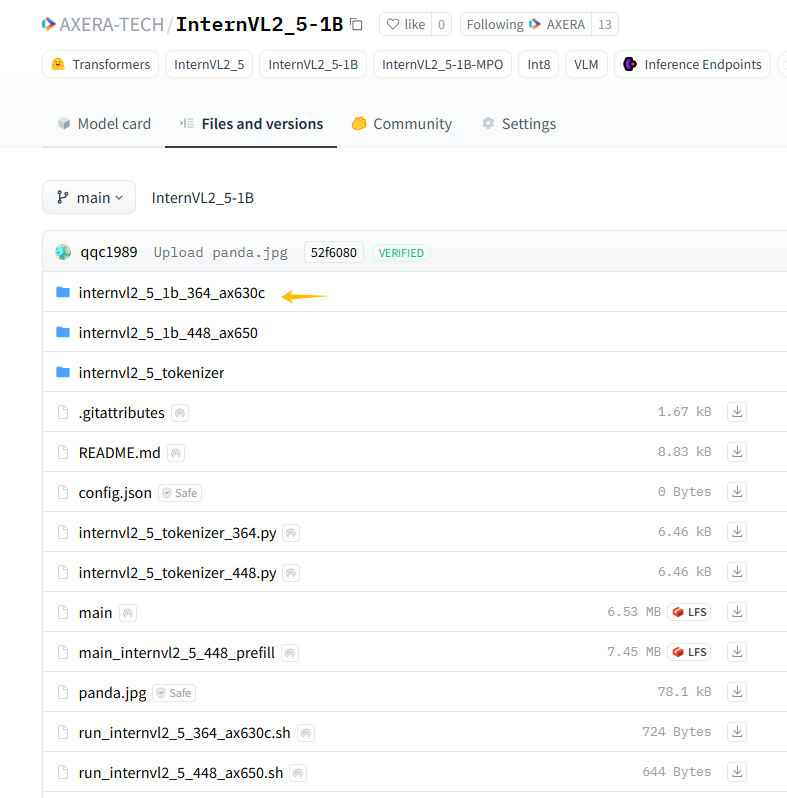Expand the main branch dropdown
The image size is (787, 798).
coord(89,197)
